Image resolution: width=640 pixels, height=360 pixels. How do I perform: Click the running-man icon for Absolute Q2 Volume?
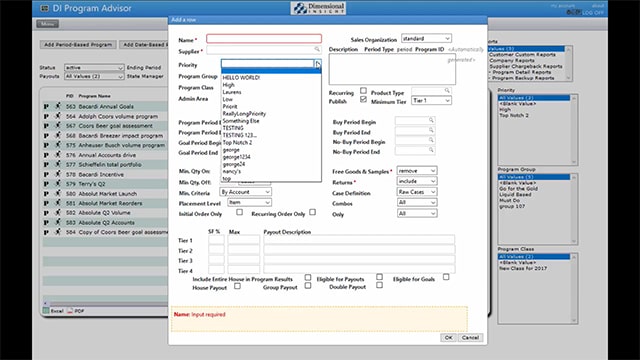click(58, 213)
